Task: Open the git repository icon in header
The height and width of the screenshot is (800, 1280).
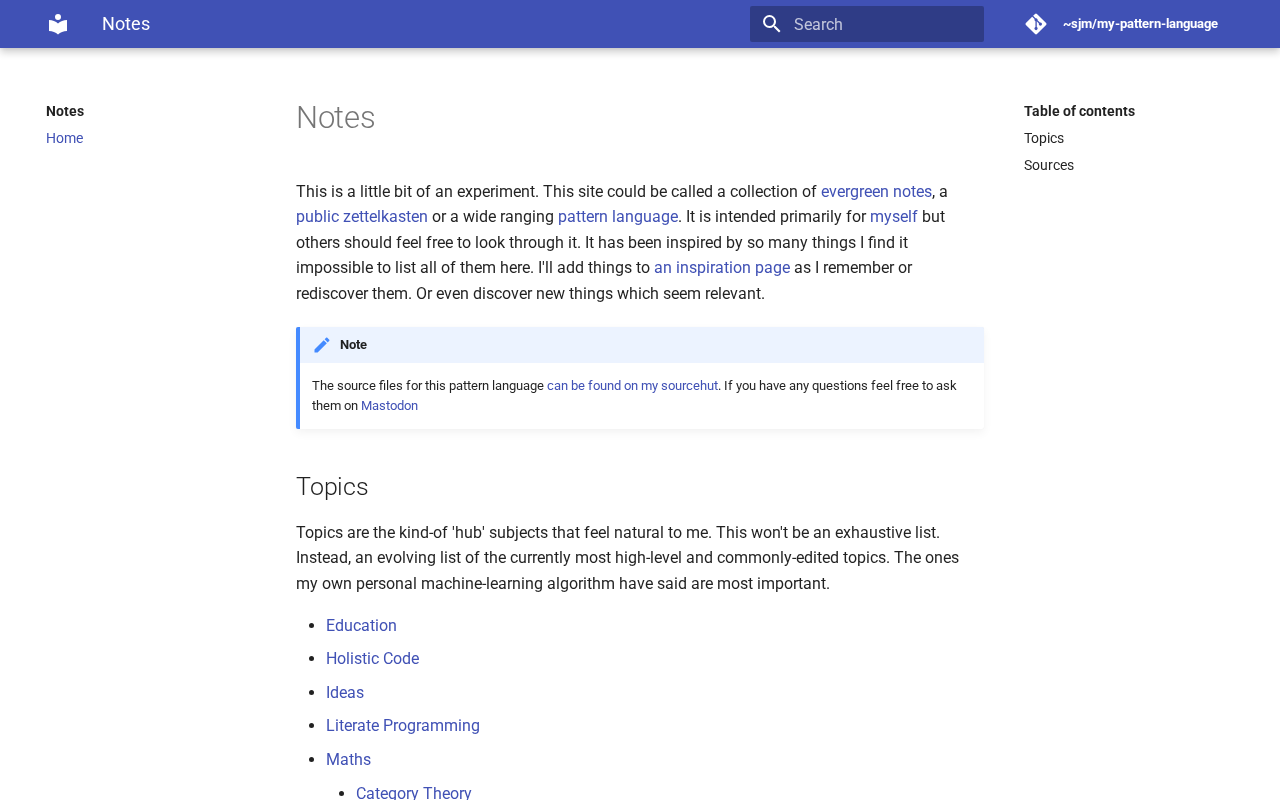Action: [1036, 24]
